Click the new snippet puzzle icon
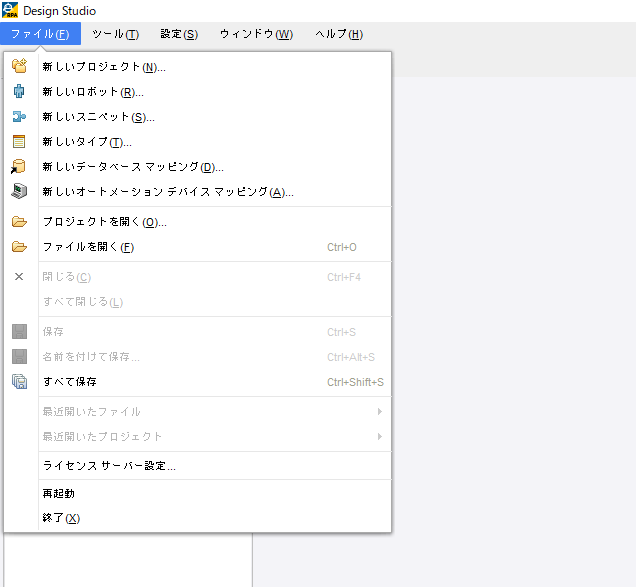 pos(19,116)
